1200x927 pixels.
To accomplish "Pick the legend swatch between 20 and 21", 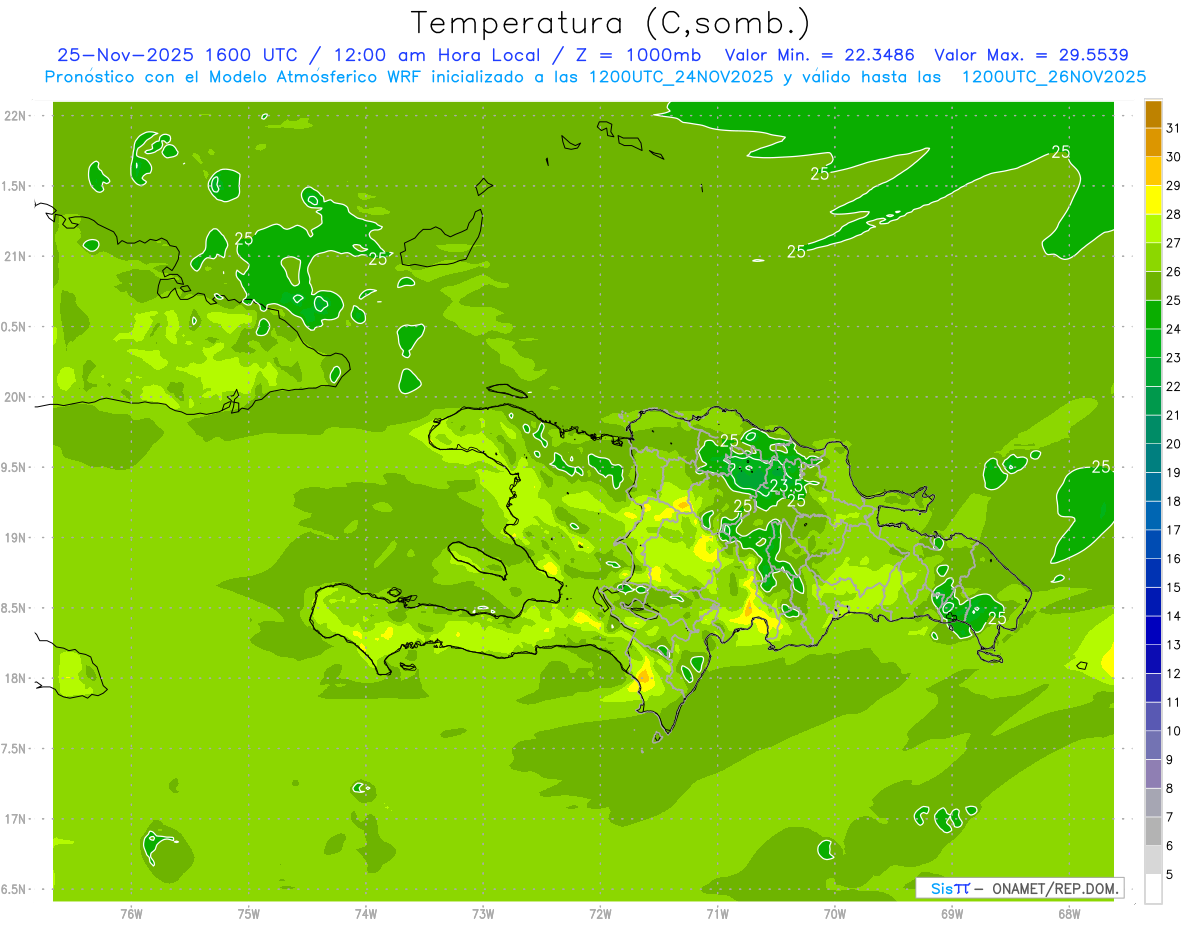I will (1153, 430).
